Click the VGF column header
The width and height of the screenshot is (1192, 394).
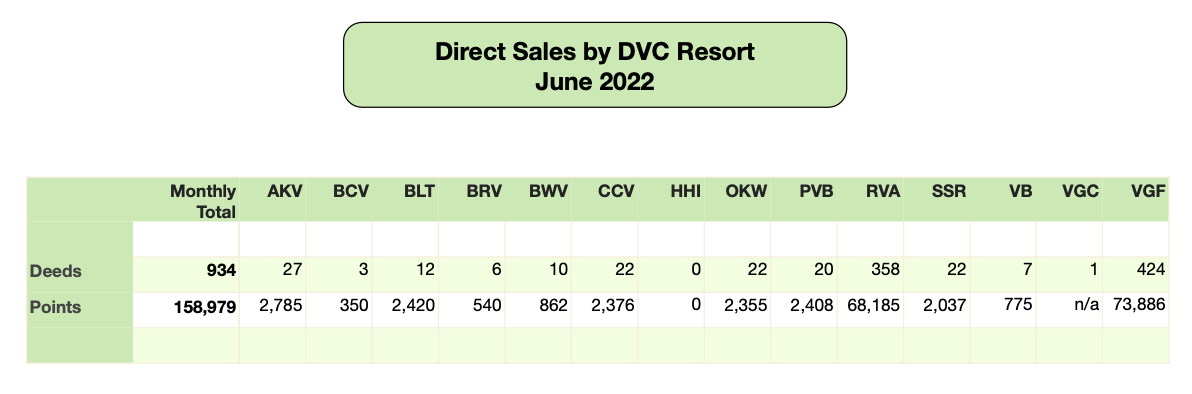click(1147, 190)
